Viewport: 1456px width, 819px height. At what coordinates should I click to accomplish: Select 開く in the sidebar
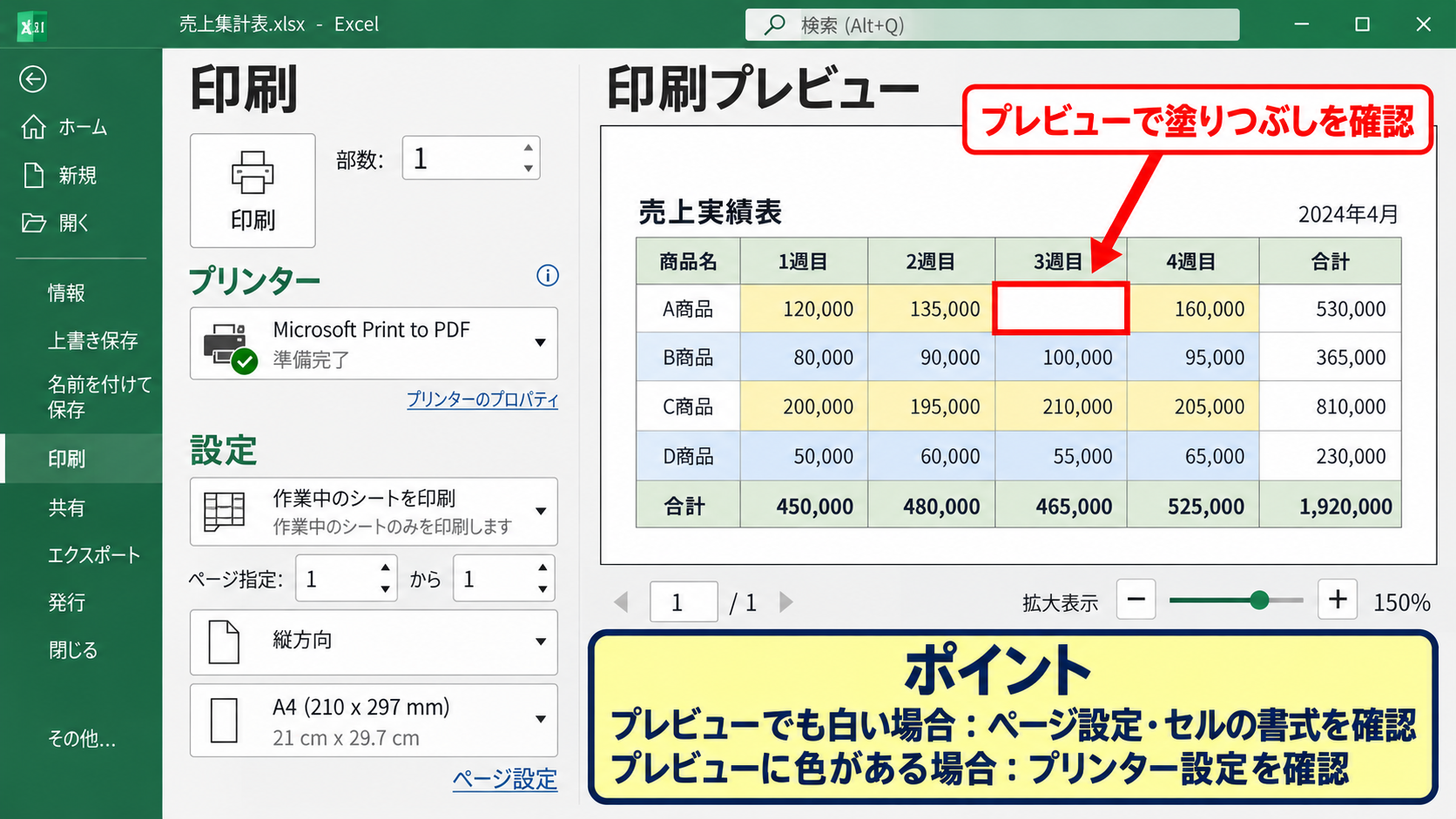74,223
